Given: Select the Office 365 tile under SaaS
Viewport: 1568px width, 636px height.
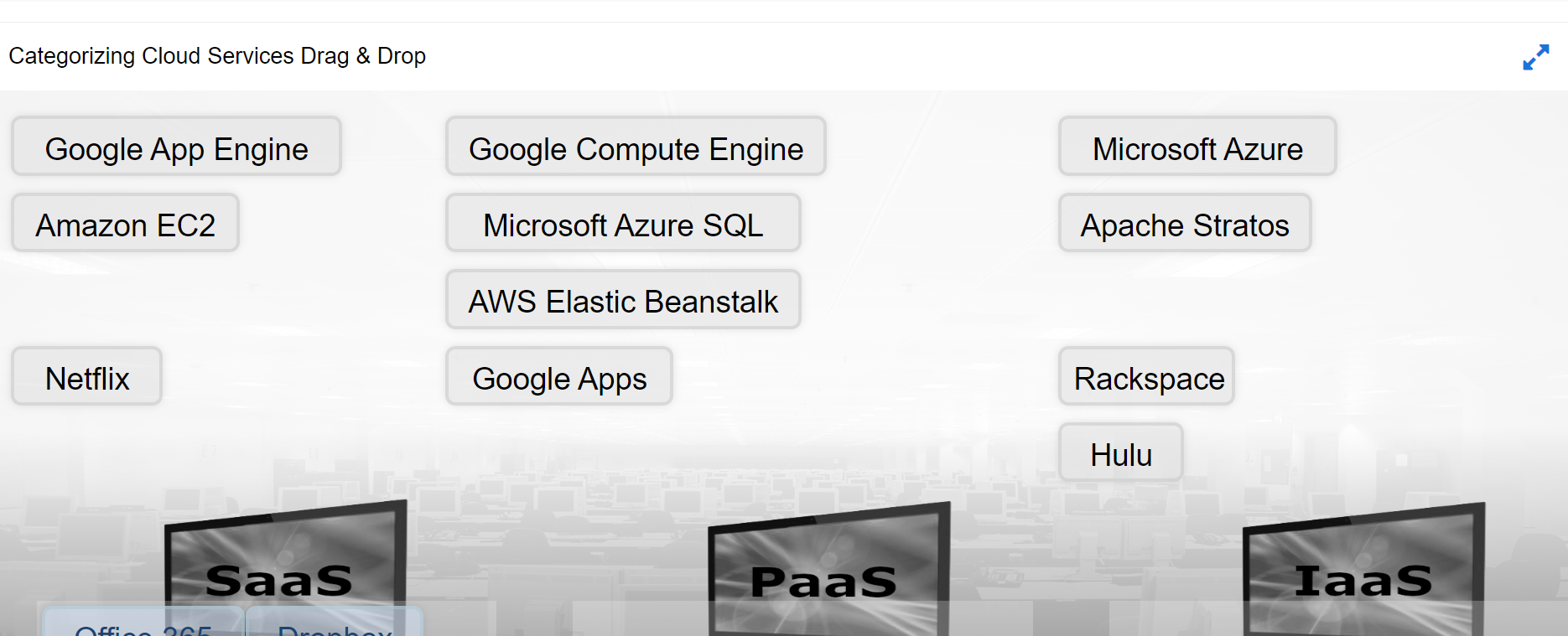Looking at the screenshot, I should pyautogui.click(x=143, y=630).
